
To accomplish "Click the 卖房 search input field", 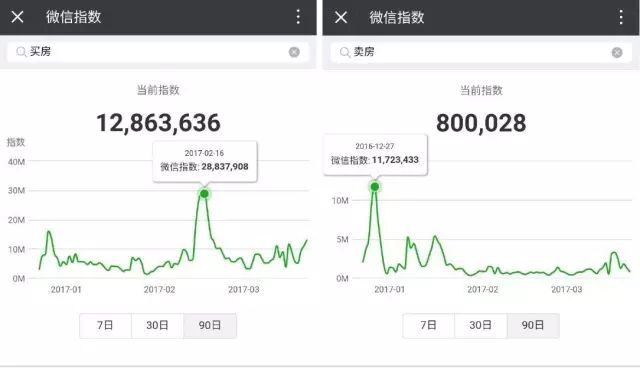I will (481, 52).
